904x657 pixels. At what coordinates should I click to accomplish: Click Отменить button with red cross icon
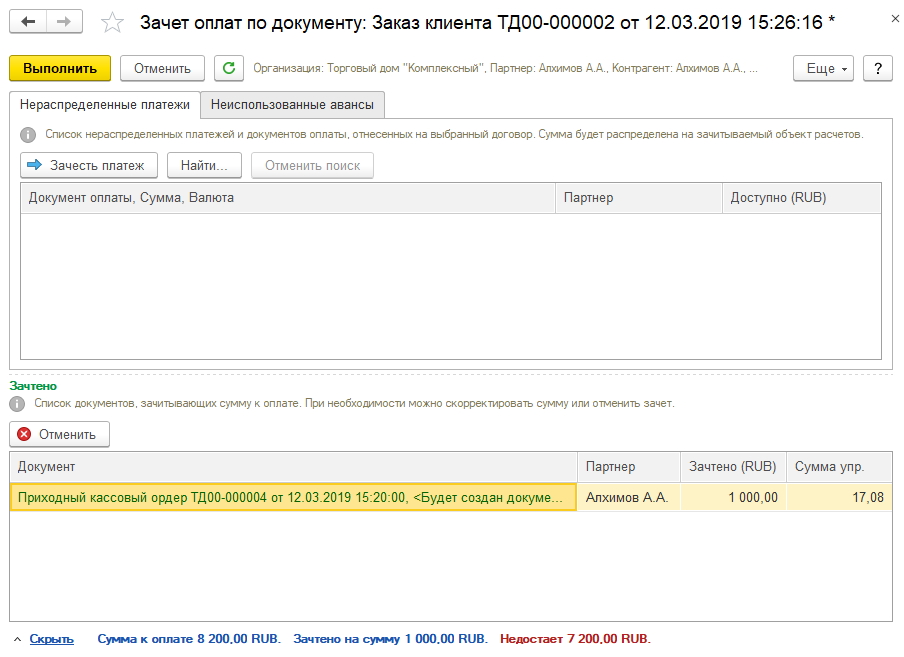[59, 434]
